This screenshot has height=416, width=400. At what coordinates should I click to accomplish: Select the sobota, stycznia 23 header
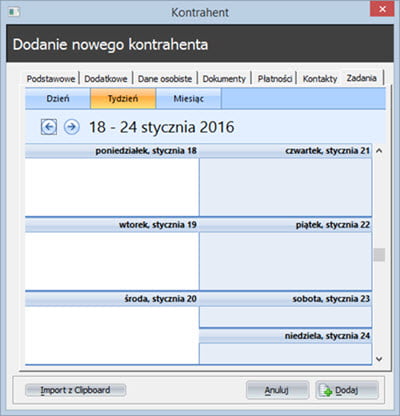(286, 299)
